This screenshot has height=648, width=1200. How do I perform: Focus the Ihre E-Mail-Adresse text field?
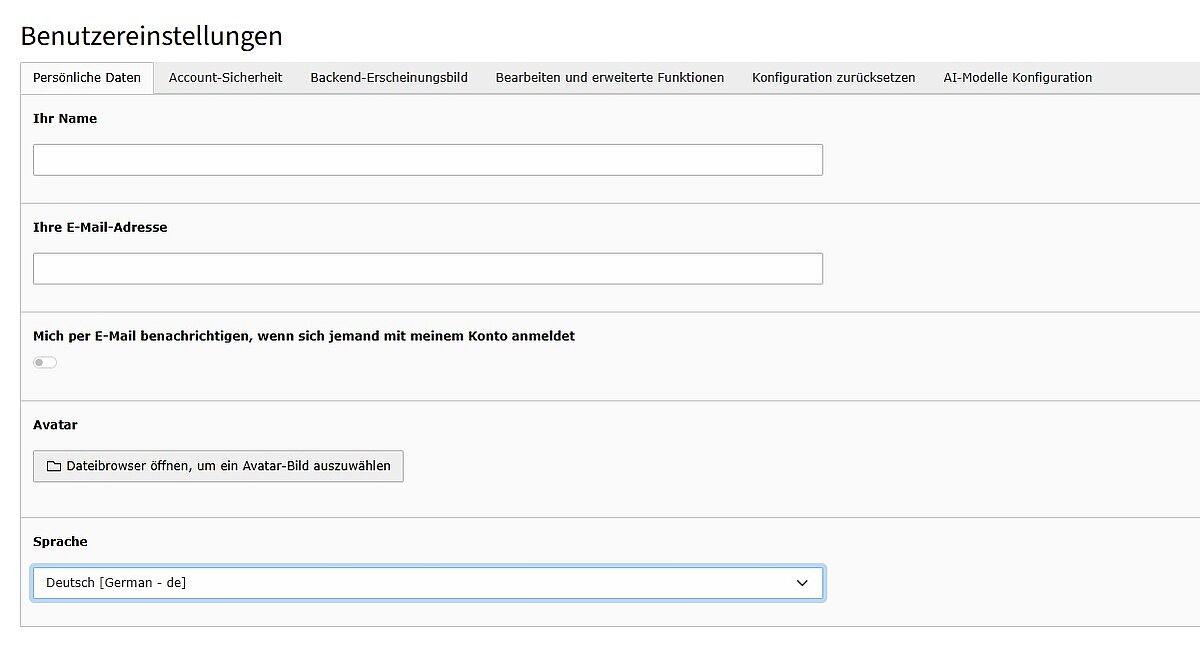coord(428,268)
